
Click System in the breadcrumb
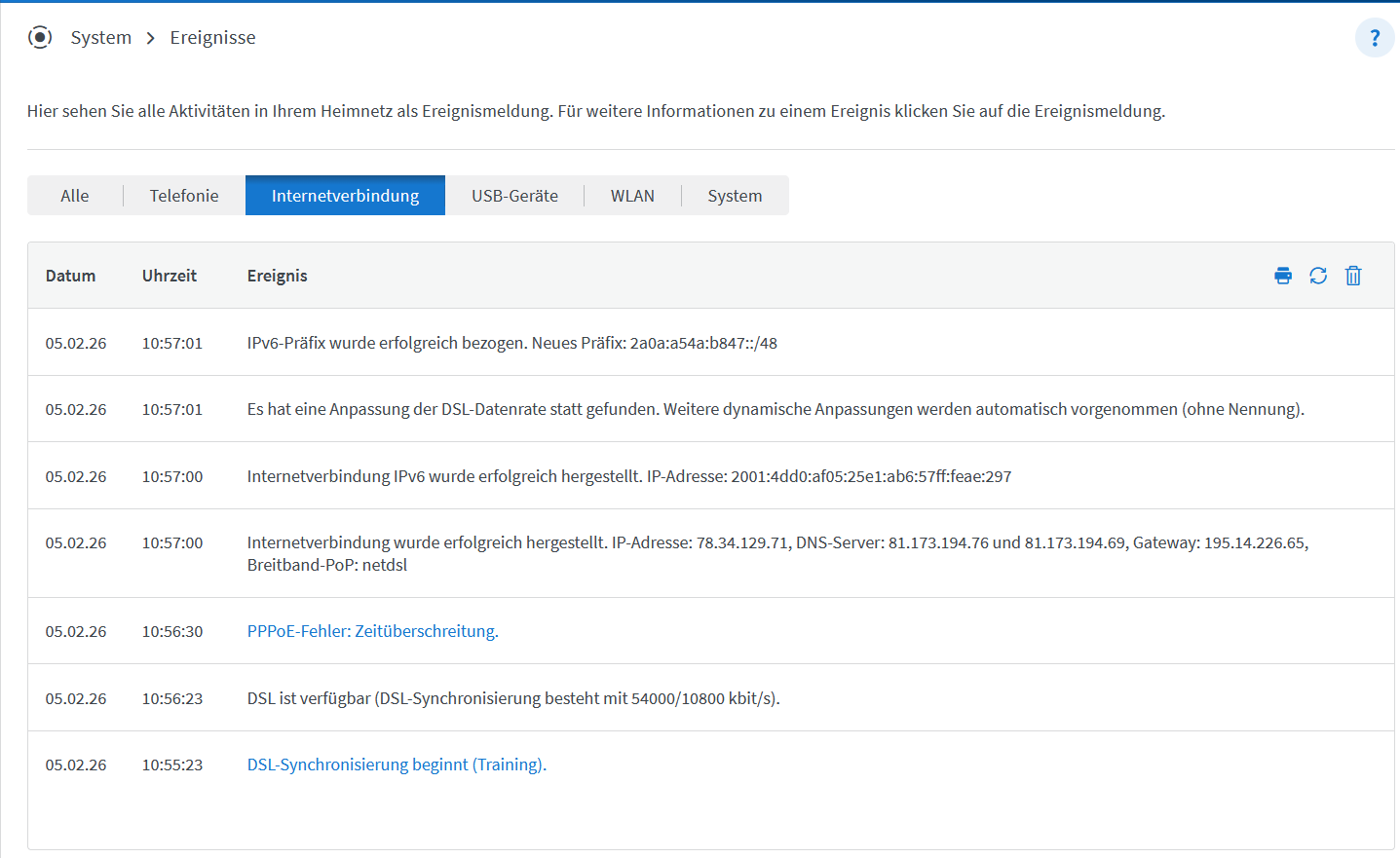pyautogui.click(x=101, y=38)
